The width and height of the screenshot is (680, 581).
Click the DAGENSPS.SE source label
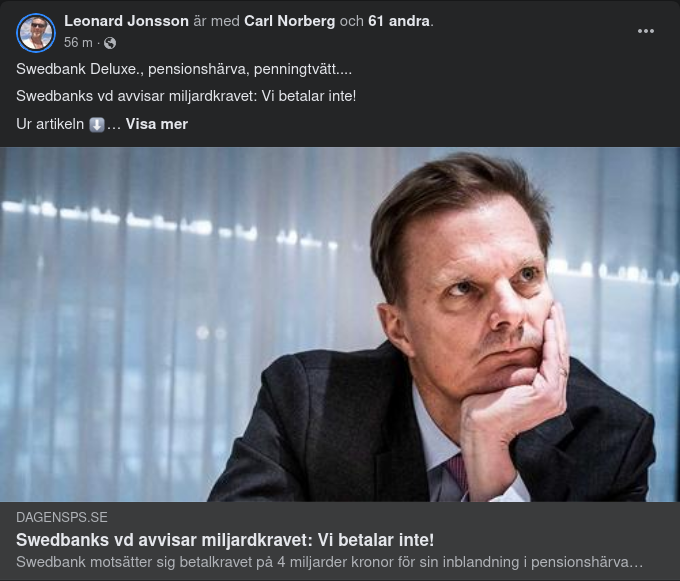[x=62, y=517]
